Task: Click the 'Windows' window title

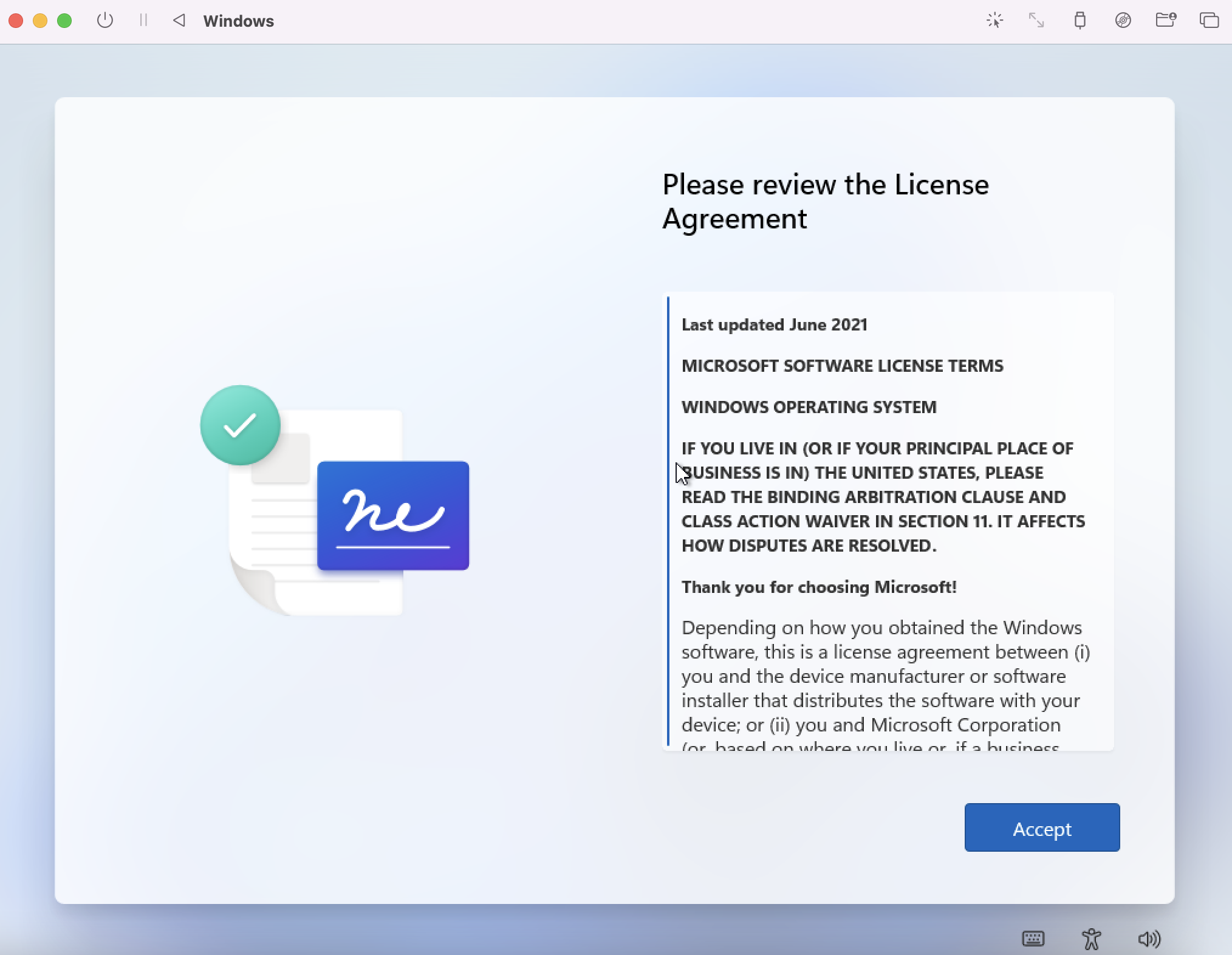Action: (x=238, y=21)
